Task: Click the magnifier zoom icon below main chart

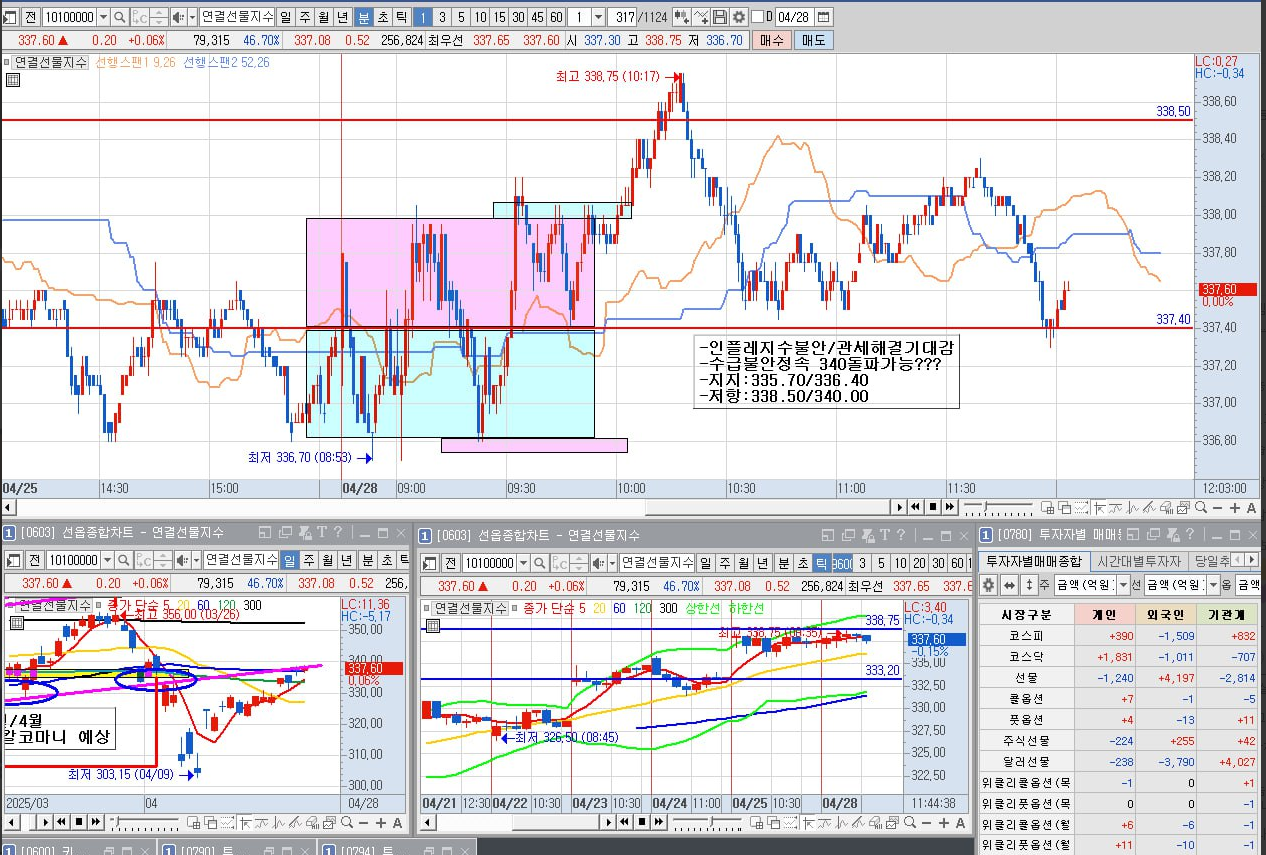Action: pyautogui.click(x=1200, y=508)
